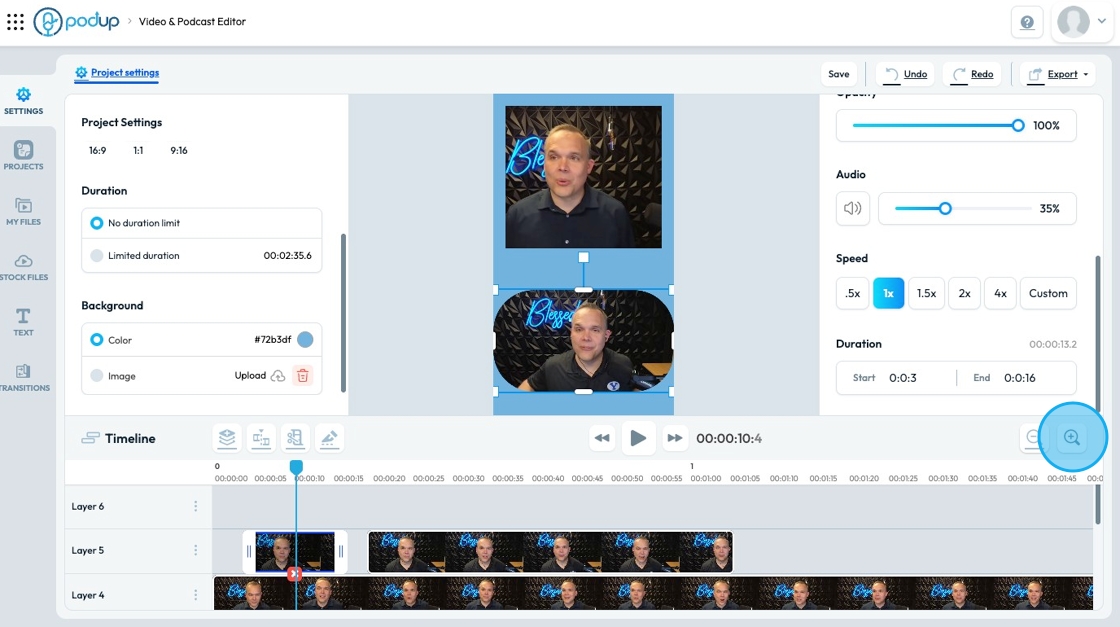
Task: Click the Podup logo
Action: tap(76, 21)
